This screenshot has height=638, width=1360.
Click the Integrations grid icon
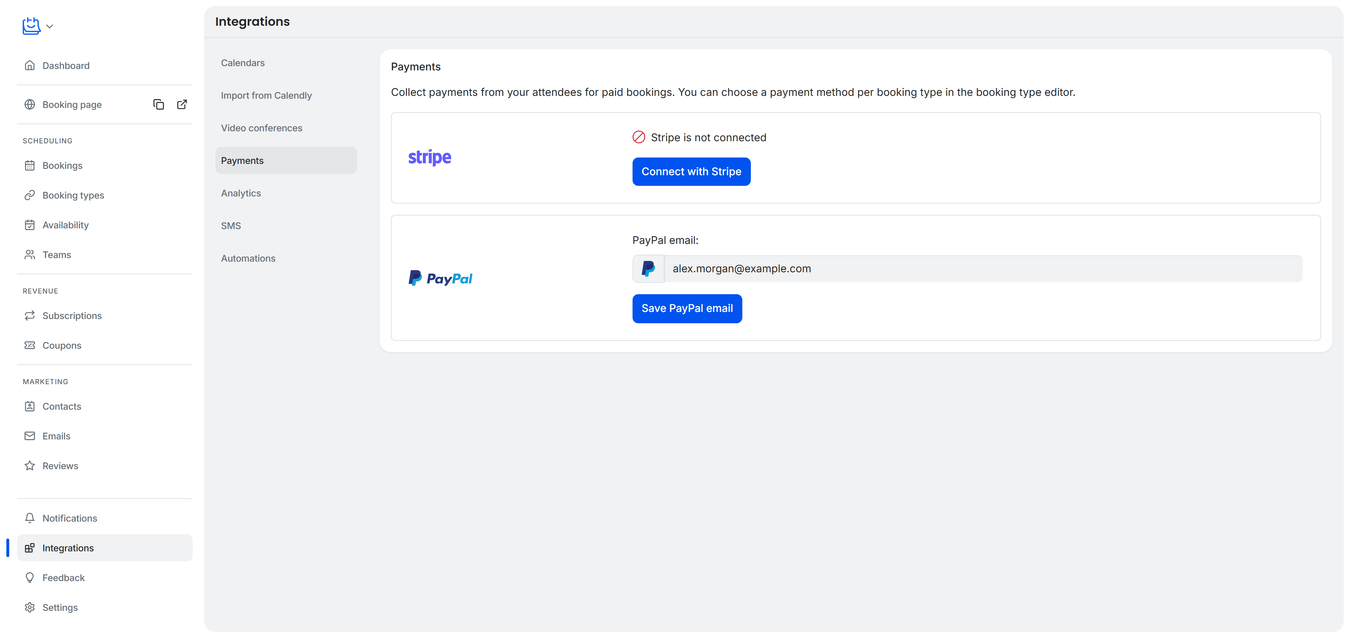click(x=30, y=549)
